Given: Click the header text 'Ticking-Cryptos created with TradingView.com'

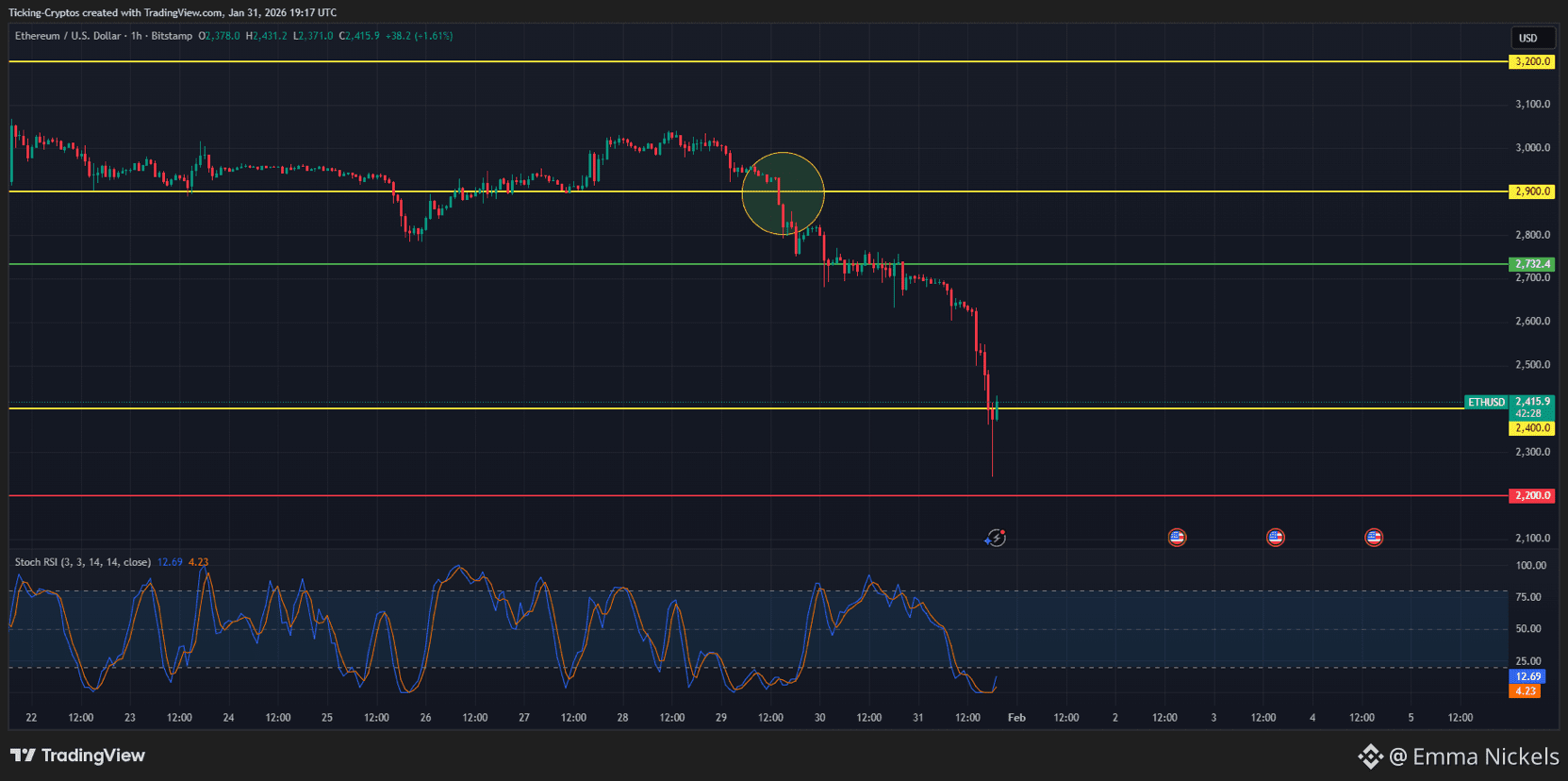Looking at the screenshot, I should [116, 12].
